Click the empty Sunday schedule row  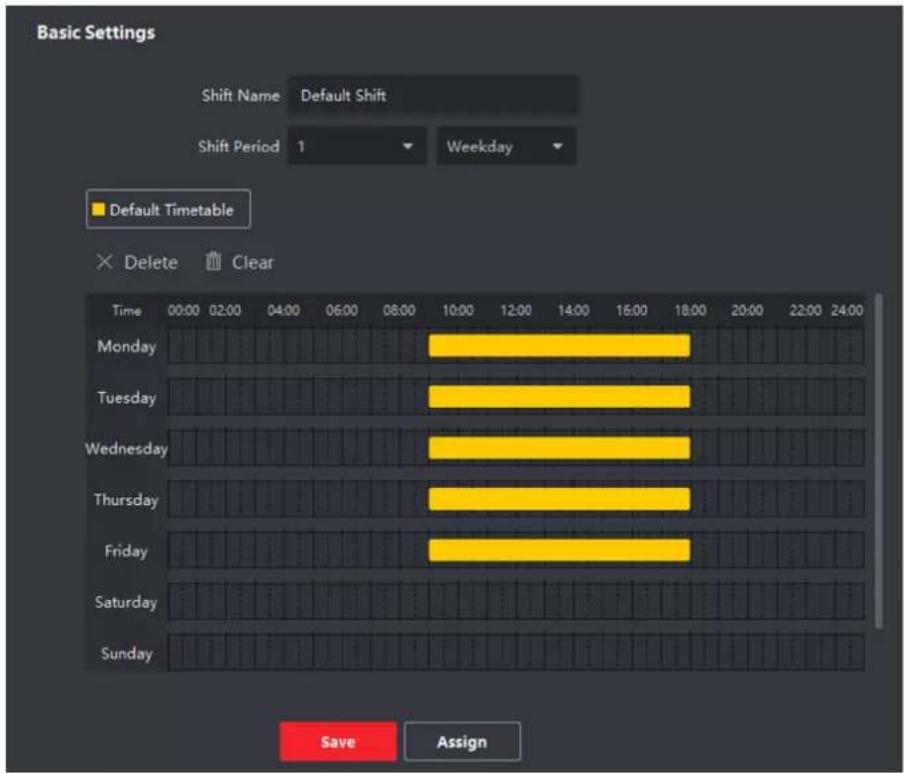click(x=516, y=652)
